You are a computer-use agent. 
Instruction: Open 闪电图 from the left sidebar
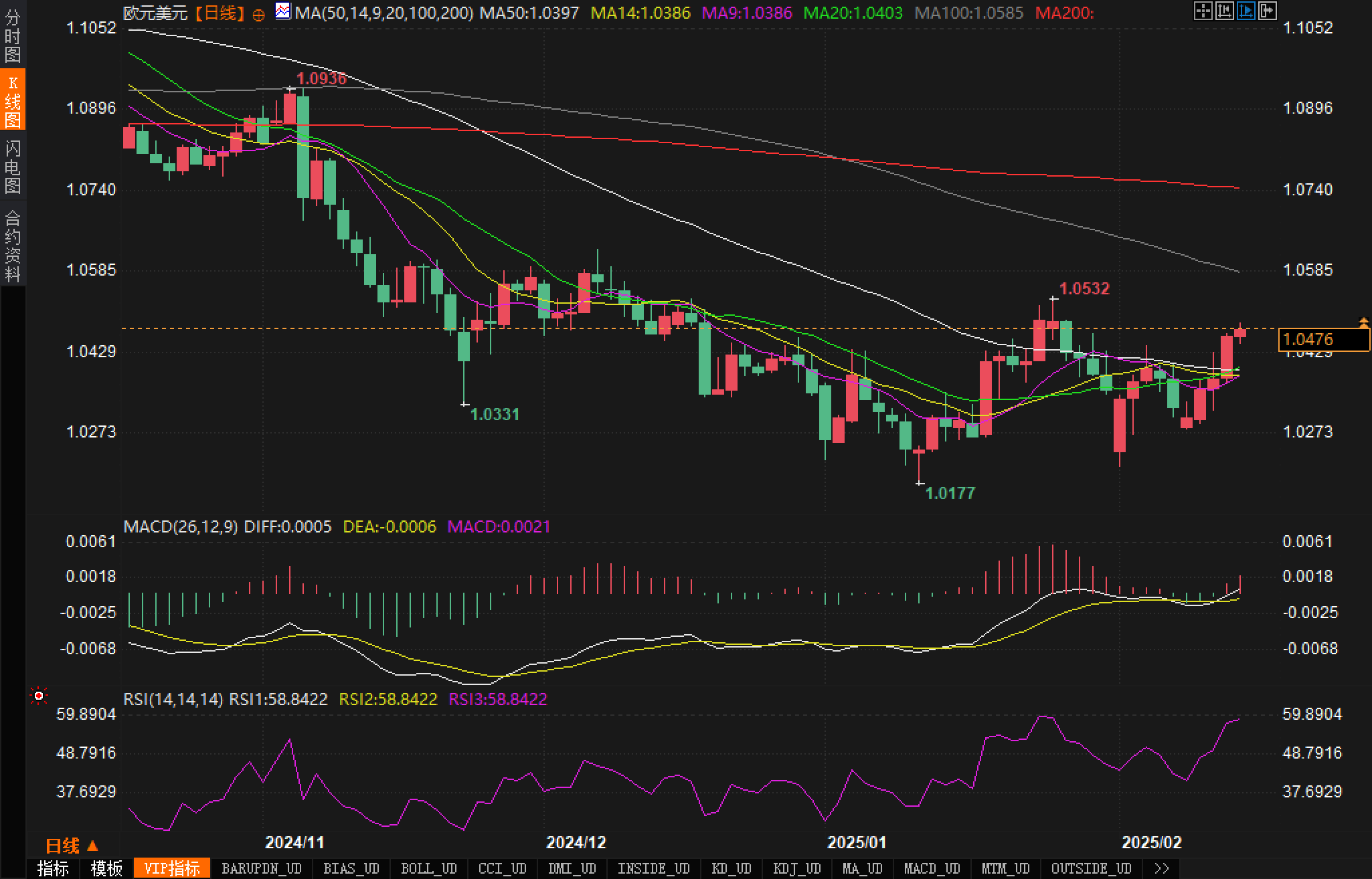pyautogui.click(x=13, y=167)
